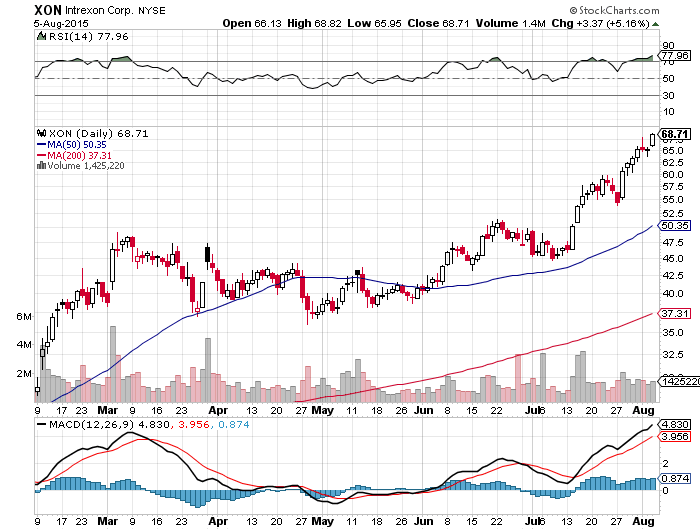Click the 68.71 last price flag on price axis
700x530 pixels.
[675, 134]
